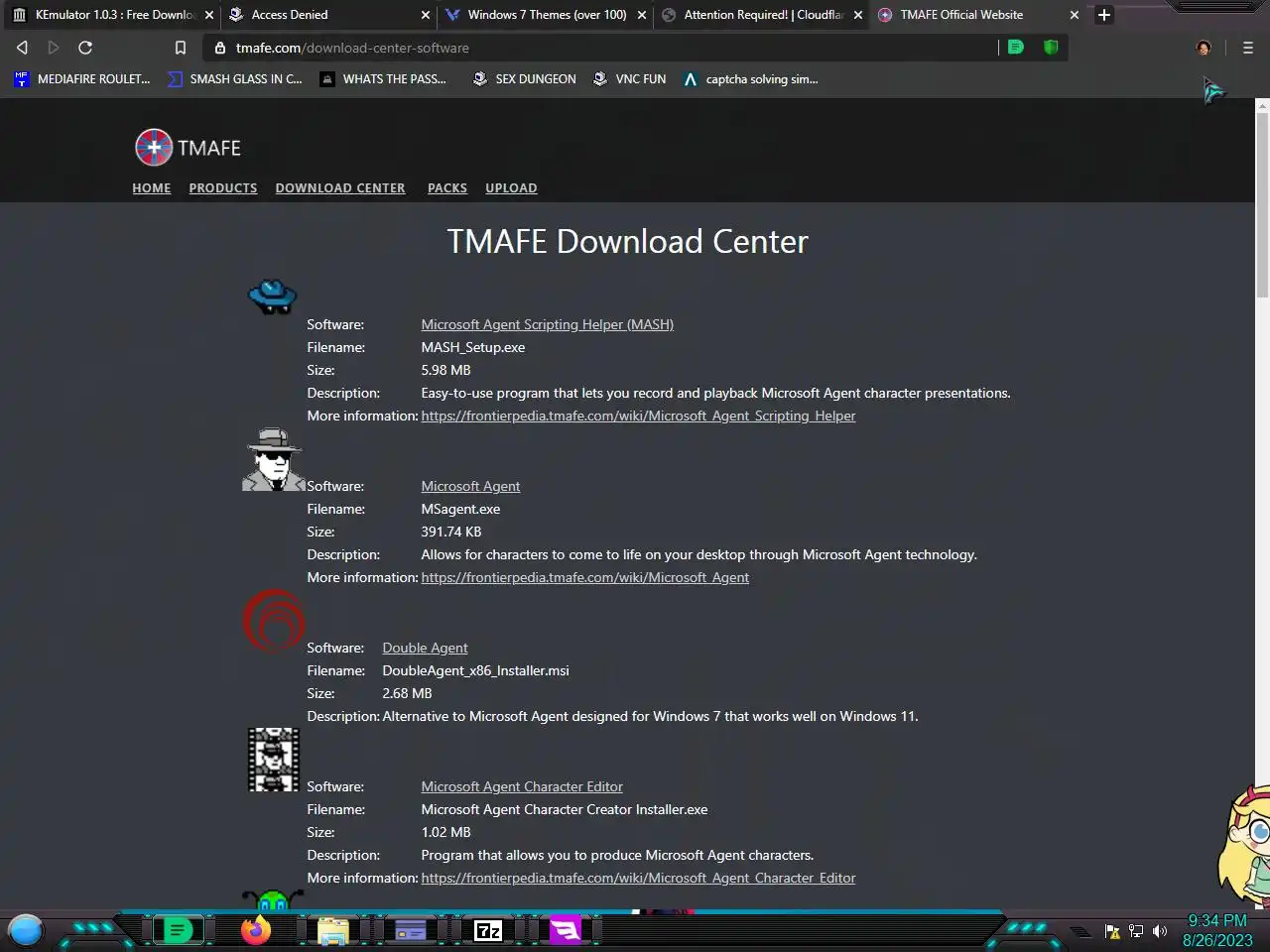Click the MASH_Setup.exe filename text
Viewport: 1270px width, 952px height.
(x=473, y=347)
